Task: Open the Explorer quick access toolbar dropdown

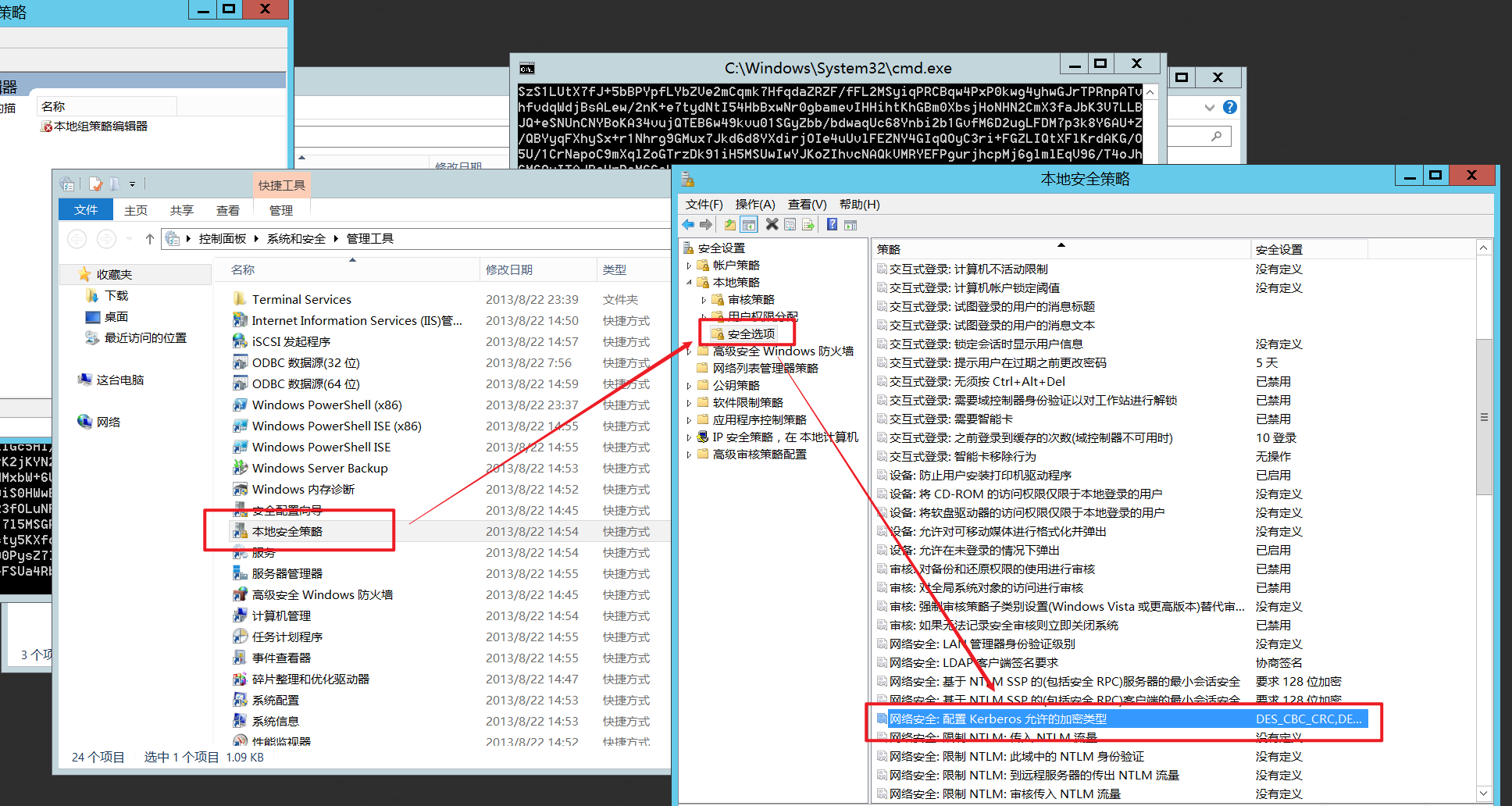Action: click(132, 184)
